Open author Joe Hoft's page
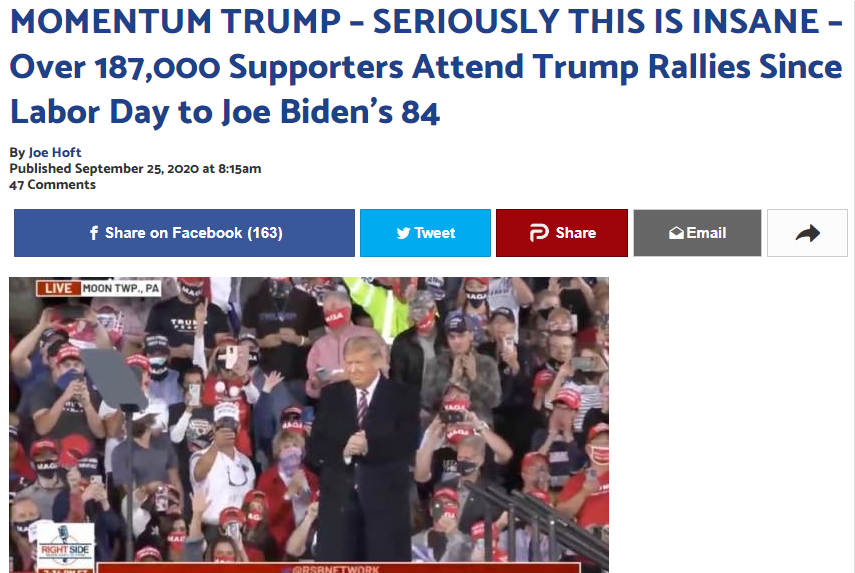Viewport: 855px width, 573px height. coord(55,152)
